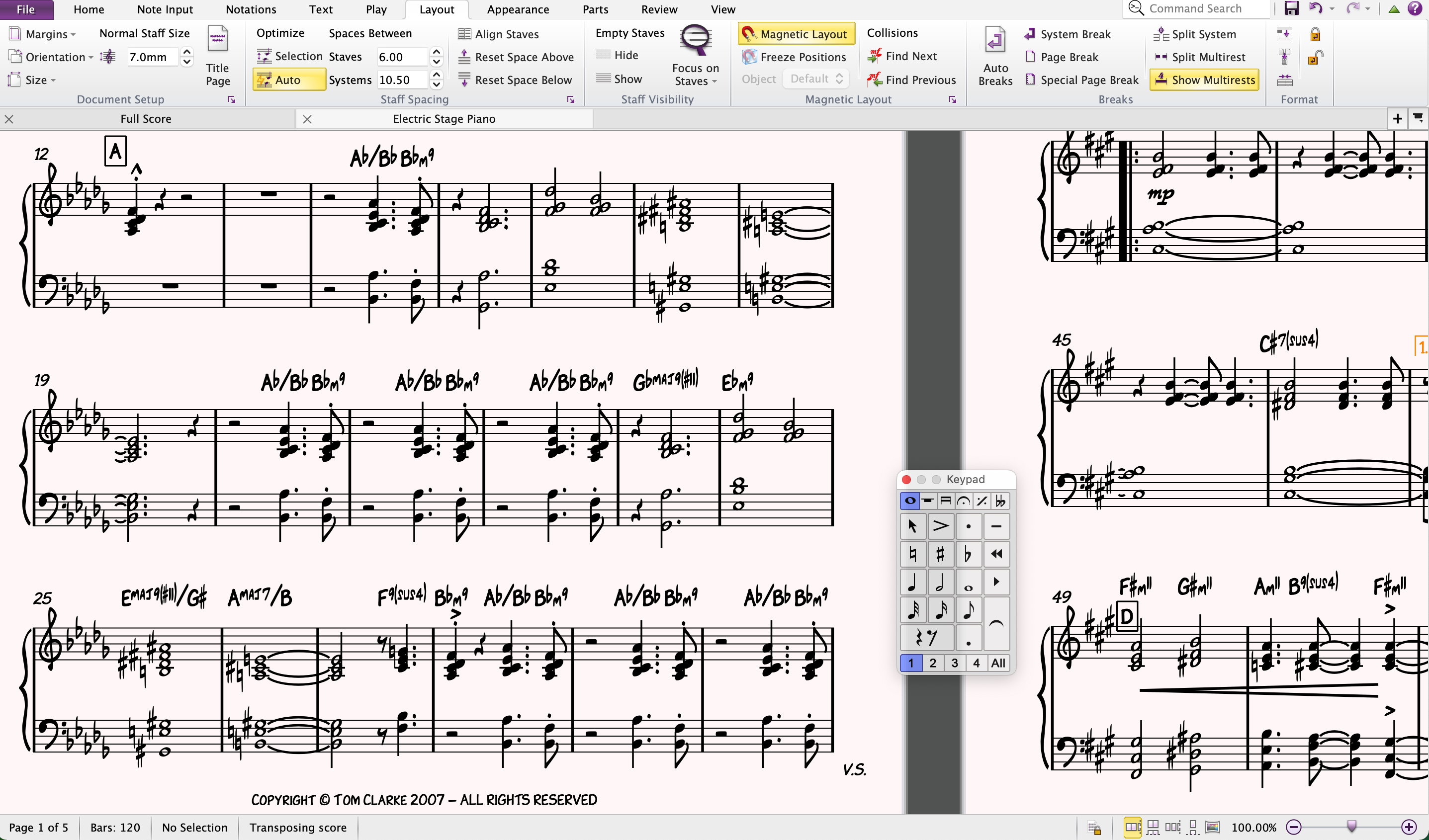The width and height of the screenshot is (1429, 840).
Task: Click Split Multirest
Action: tap(1200, 57)
